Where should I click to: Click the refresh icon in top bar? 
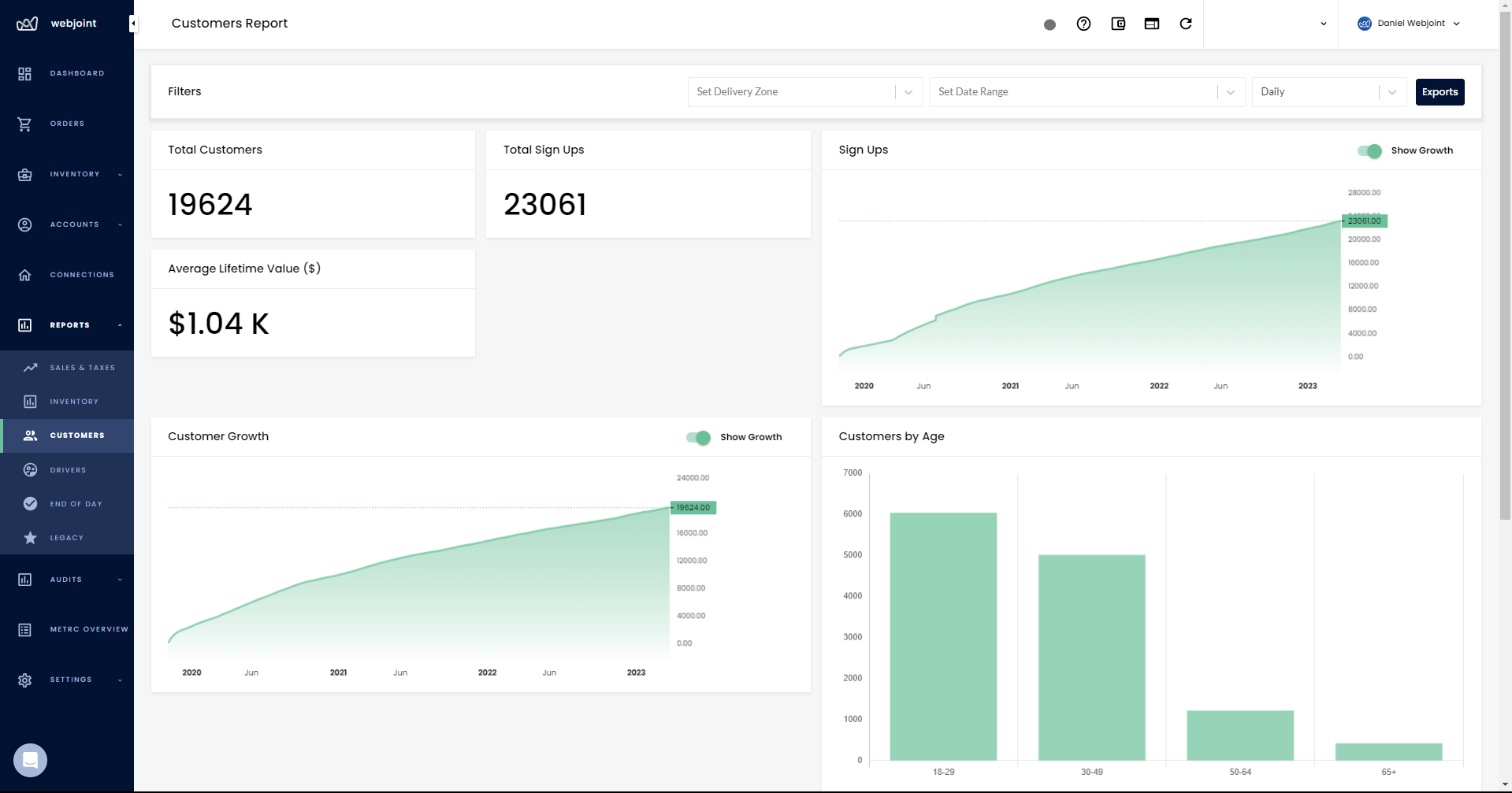click(1185, 24)
